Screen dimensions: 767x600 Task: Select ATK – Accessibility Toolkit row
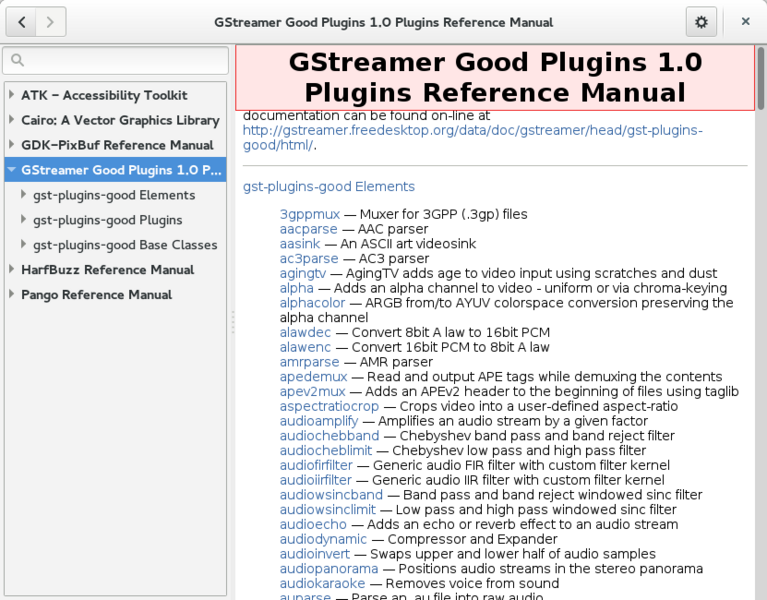[x=115, y=95]
